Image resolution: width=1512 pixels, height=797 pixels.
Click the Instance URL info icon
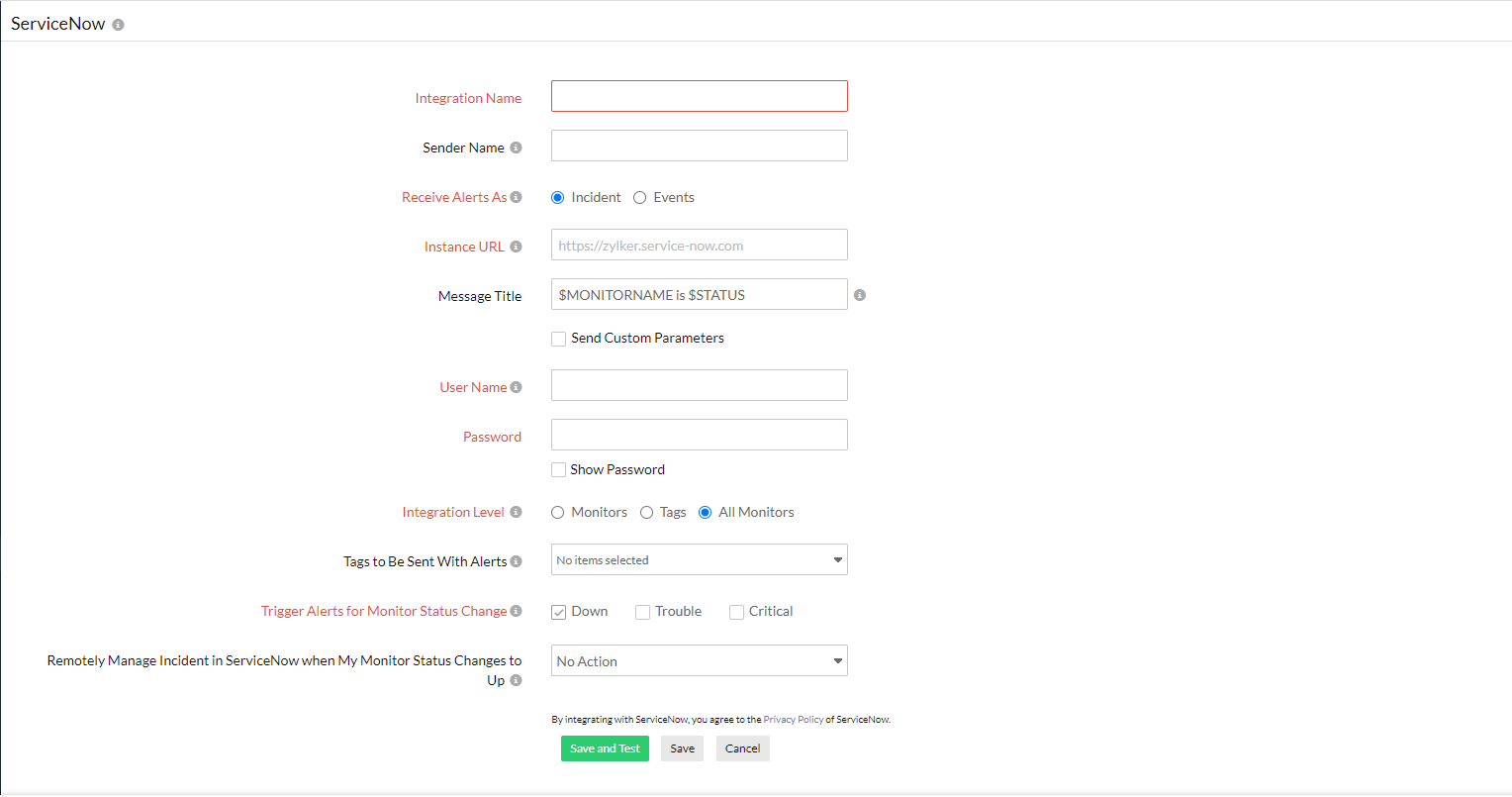point(516,247)
